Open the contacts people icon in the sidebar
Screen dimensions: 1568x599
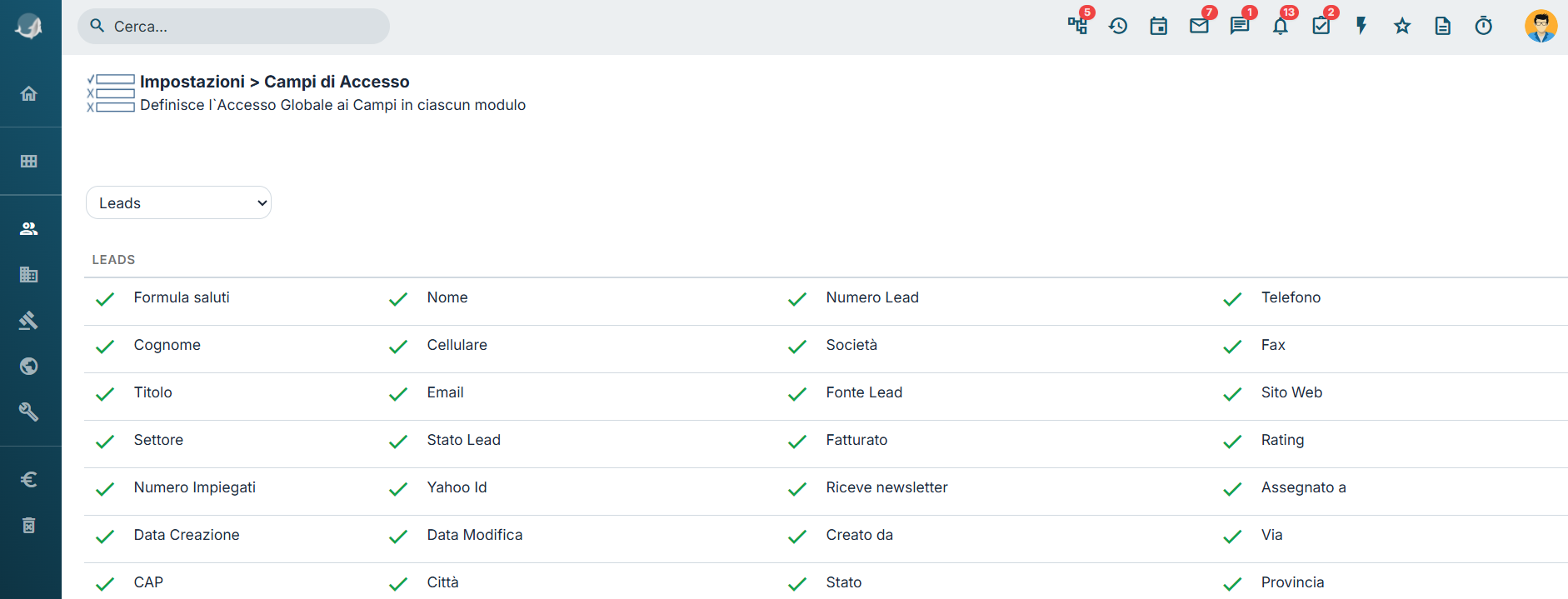(x=29, y=228)
